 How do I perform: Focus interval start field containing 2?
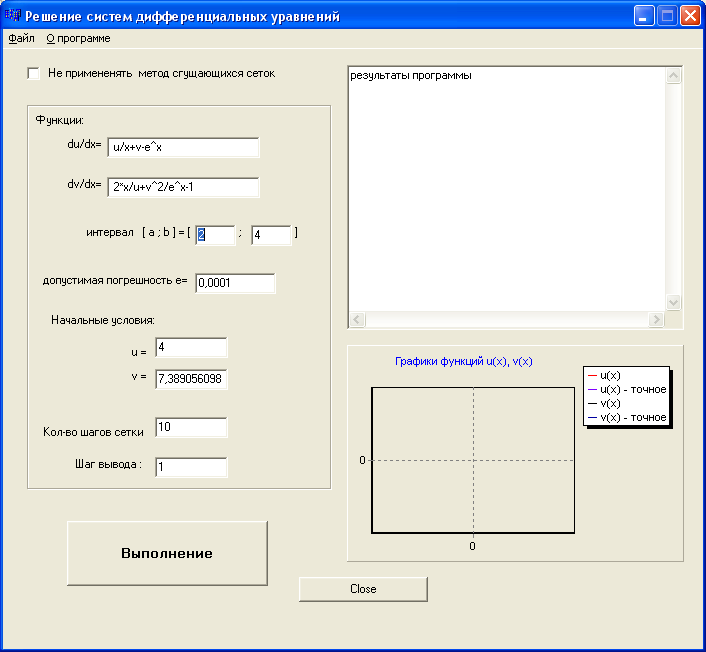click(x=215, y=235)
